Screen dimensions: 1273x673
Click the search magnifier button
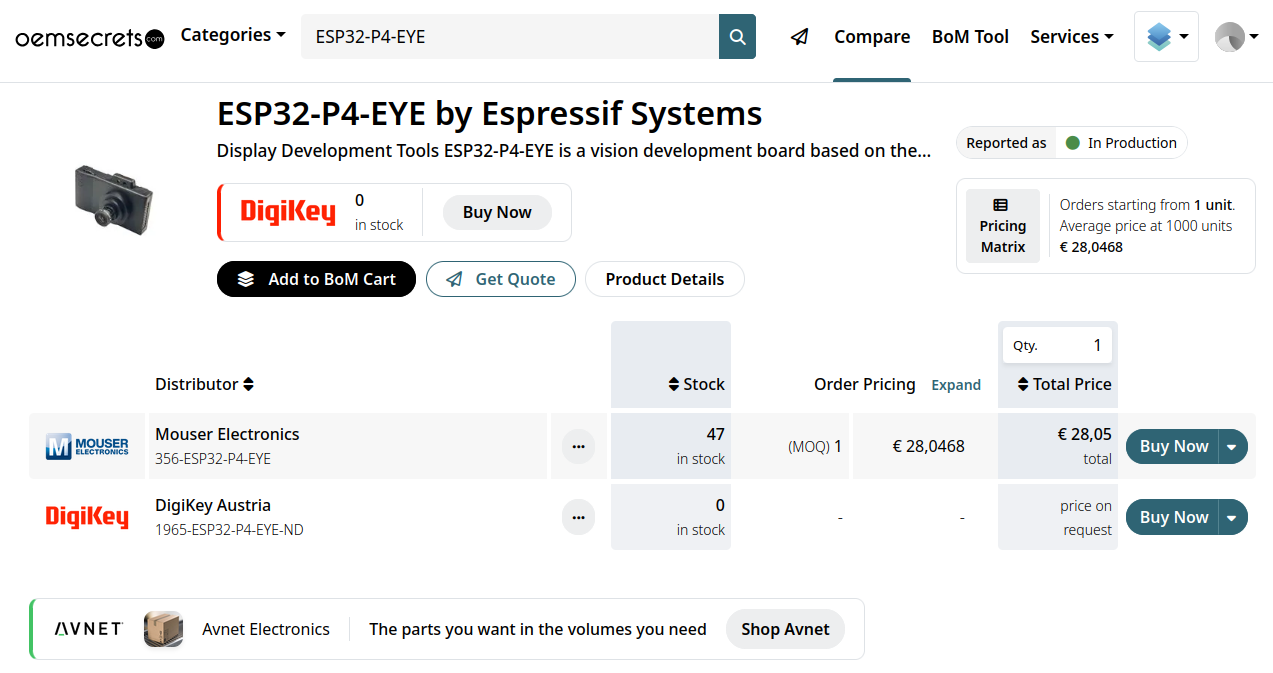[737, 37]
